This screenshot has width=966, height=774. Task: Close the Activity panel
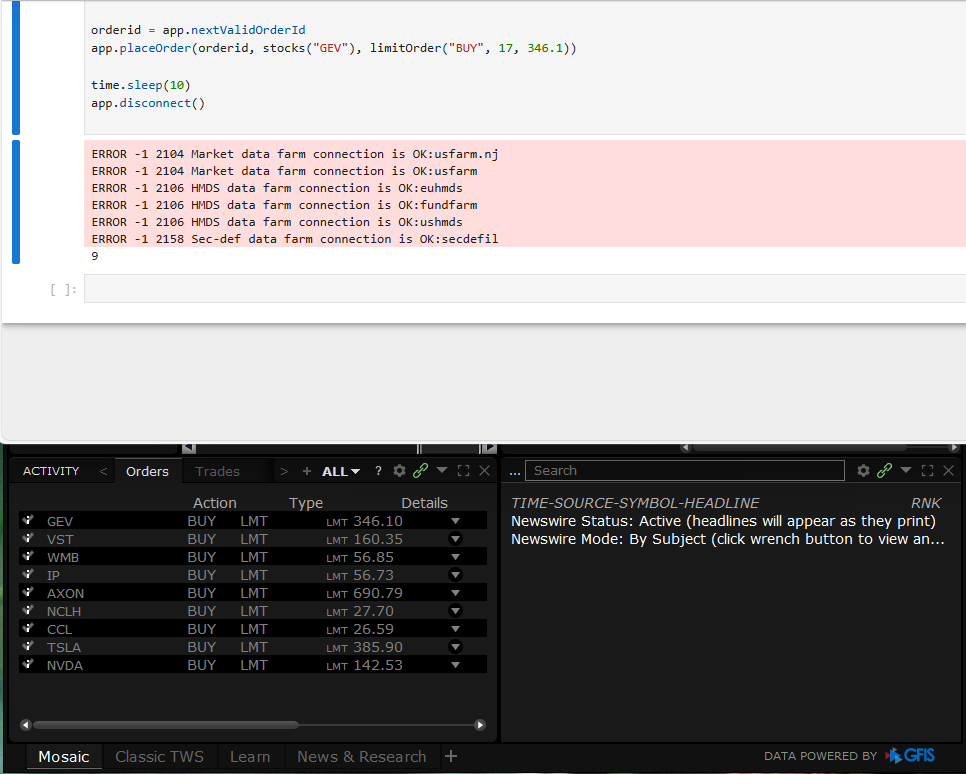485,471
